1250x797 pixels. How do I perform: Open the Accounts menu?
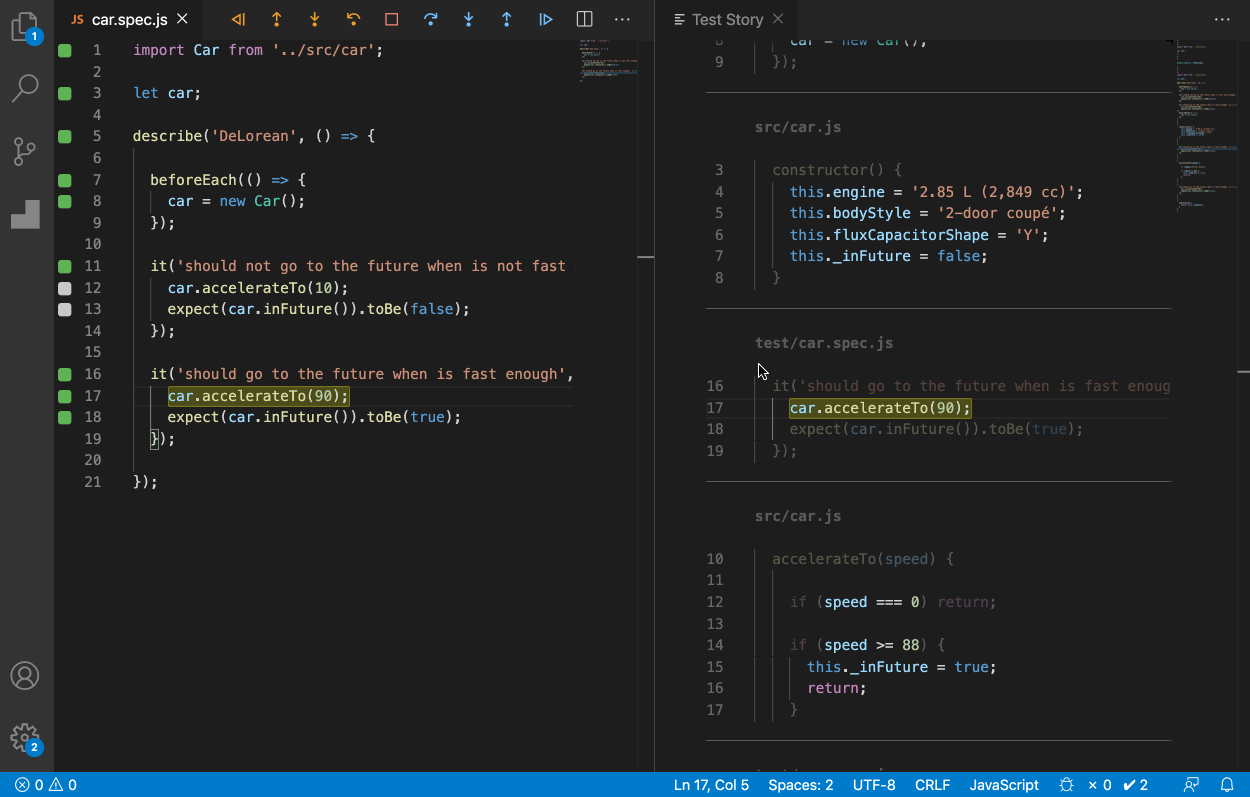[x=25, y=675]
